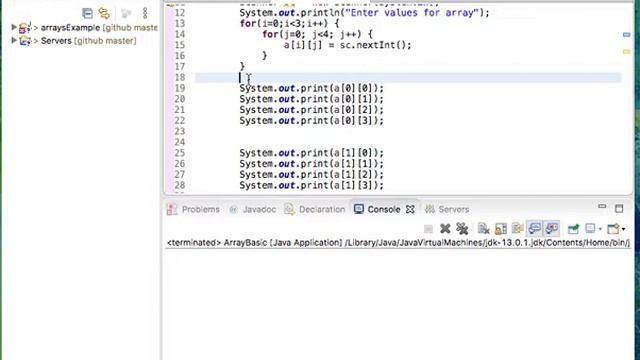Click the Console tab monitor icon
640x360 pixels.
pyautogui.click(x=359, y=209)
